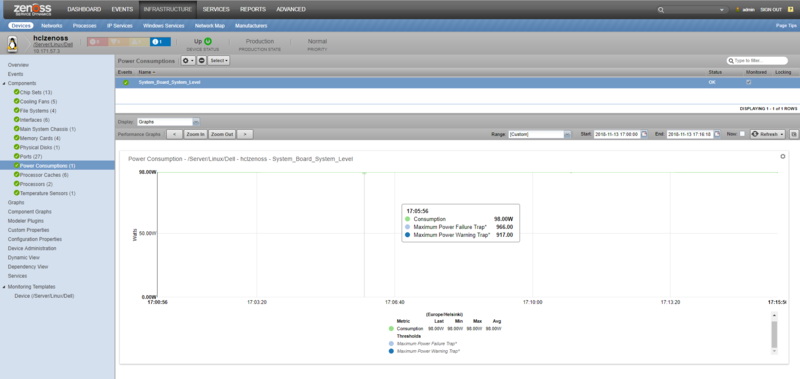Click the green Up device status icon
Screen dimensions: 800x379
[208, 41]
